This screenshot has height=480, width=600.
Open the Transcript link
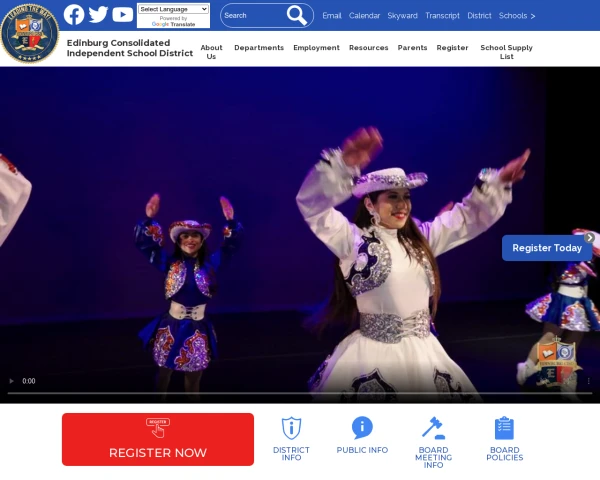(442, 16)
